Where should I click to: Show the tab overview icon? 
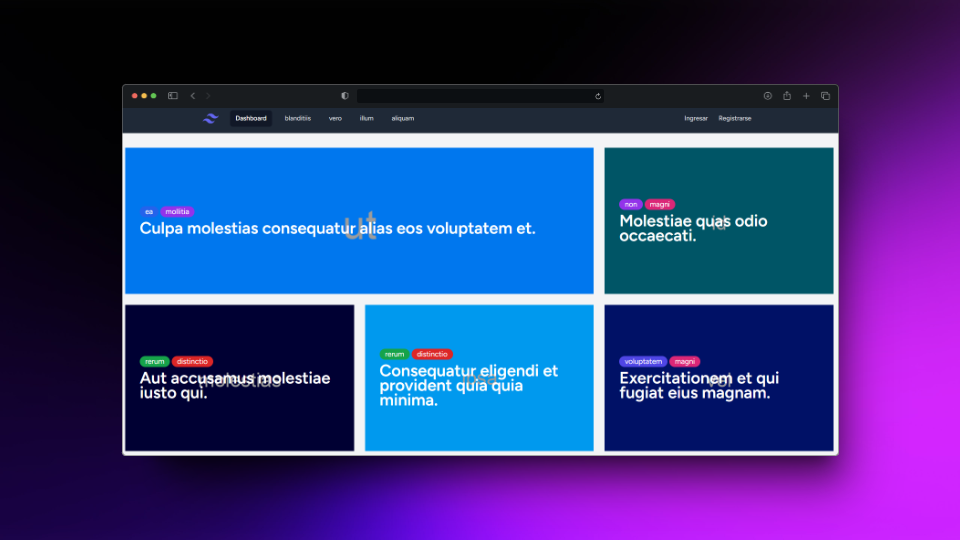[x=825, y=96]
